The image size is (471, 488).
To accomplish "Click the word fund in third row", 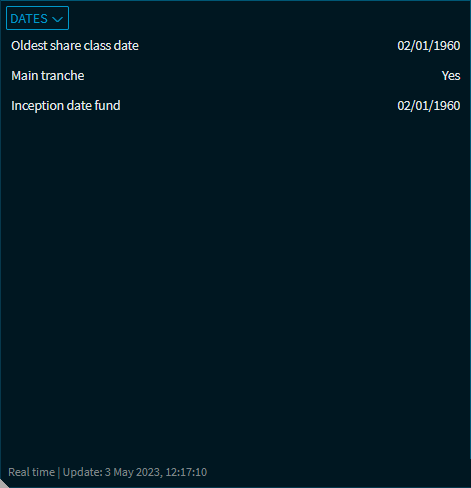I will (107, 106).
